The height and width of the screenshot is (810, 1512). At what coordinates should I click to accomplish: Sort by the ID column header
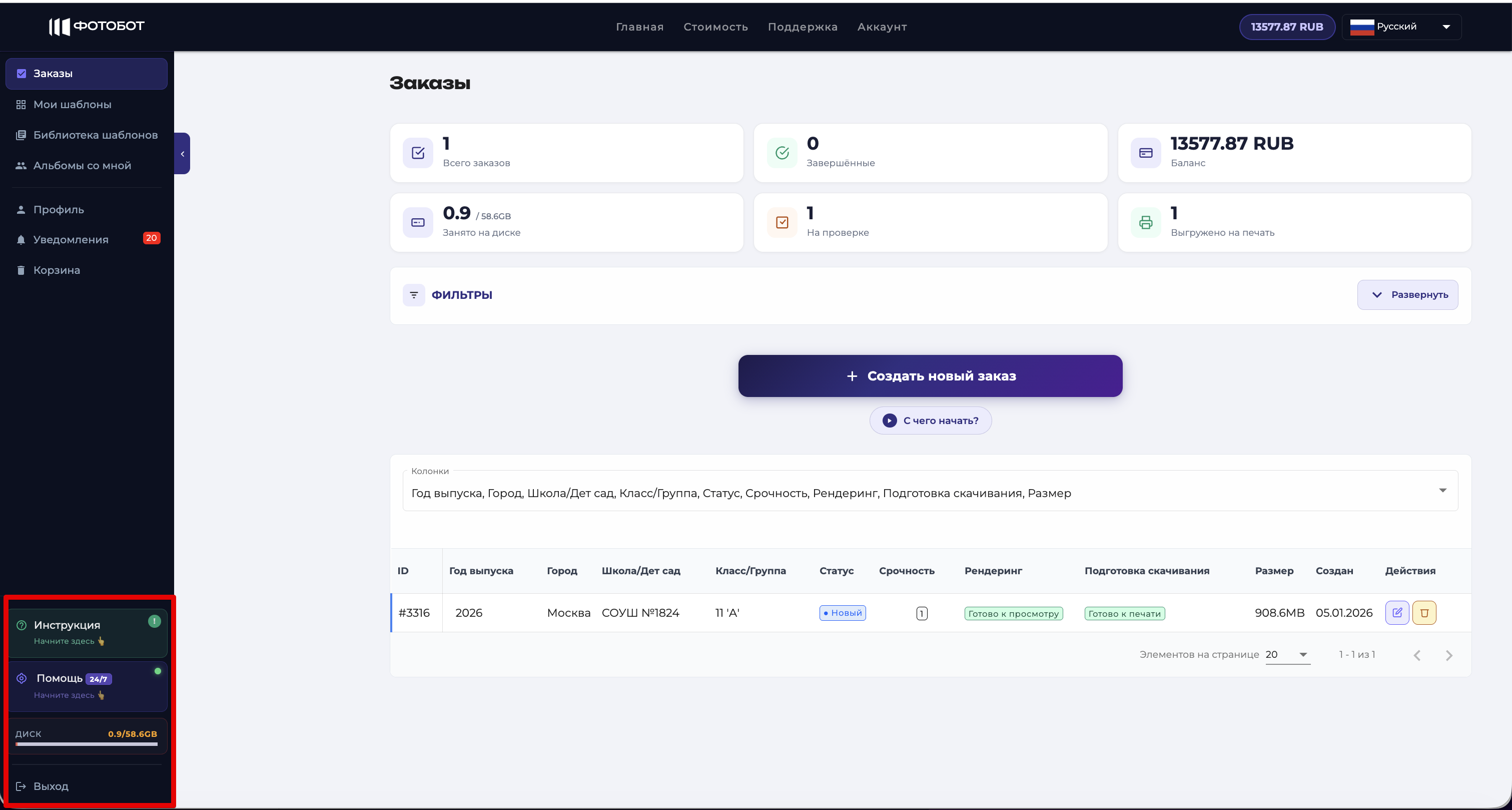pos(403,571)
